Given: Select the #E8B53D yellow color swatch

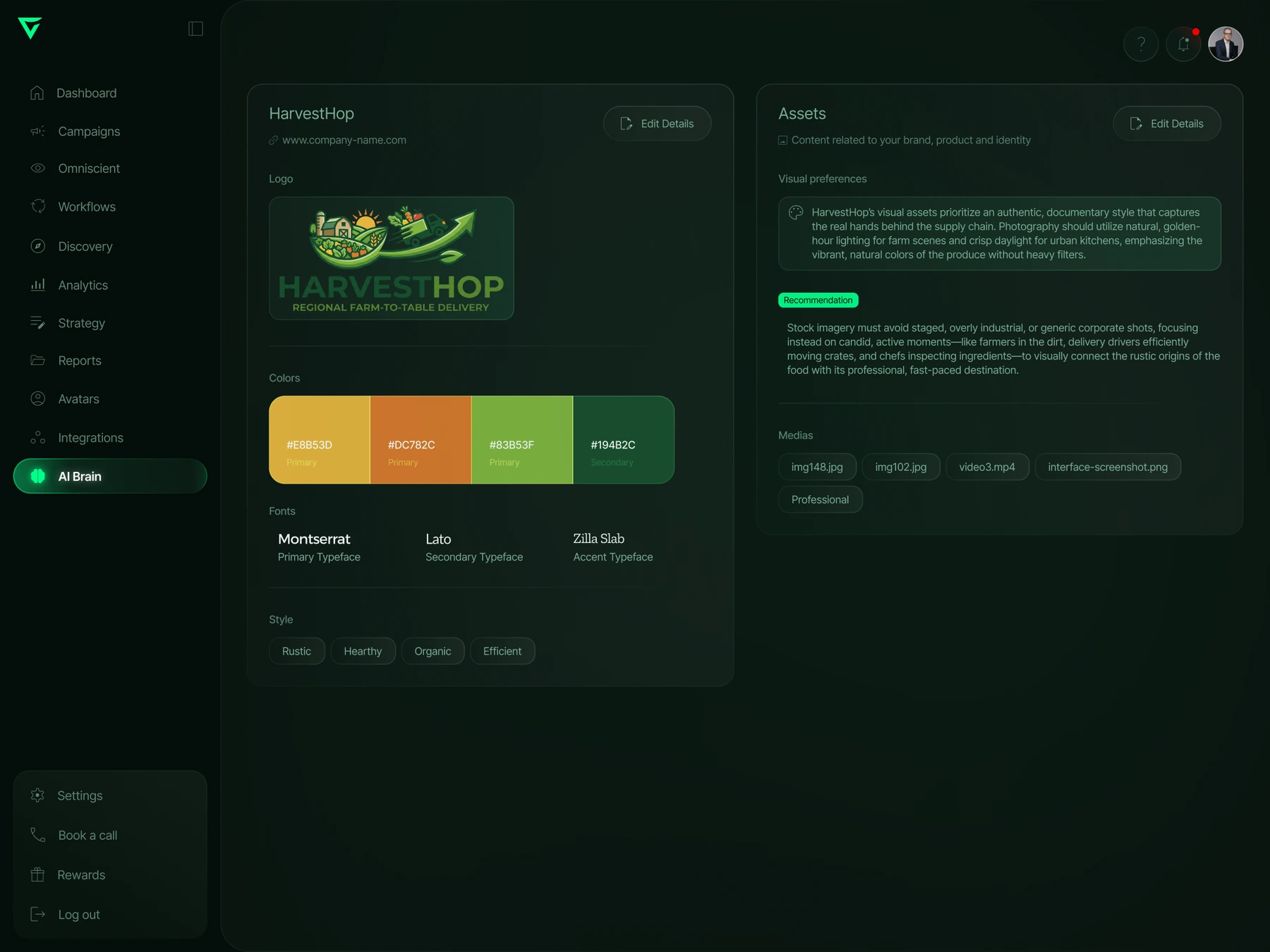Looking at the screenshot, I should click(x=320, y=440).
